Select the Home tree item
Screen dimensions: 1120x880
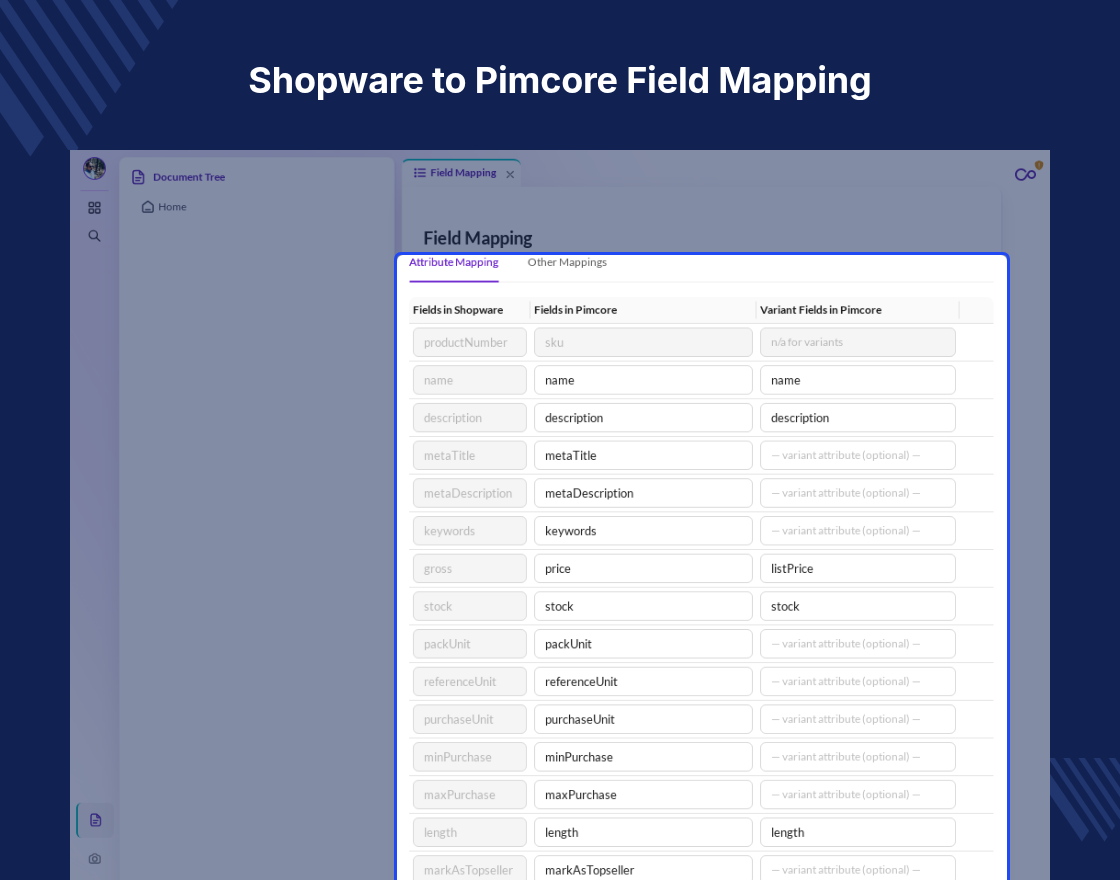[164, 207]
